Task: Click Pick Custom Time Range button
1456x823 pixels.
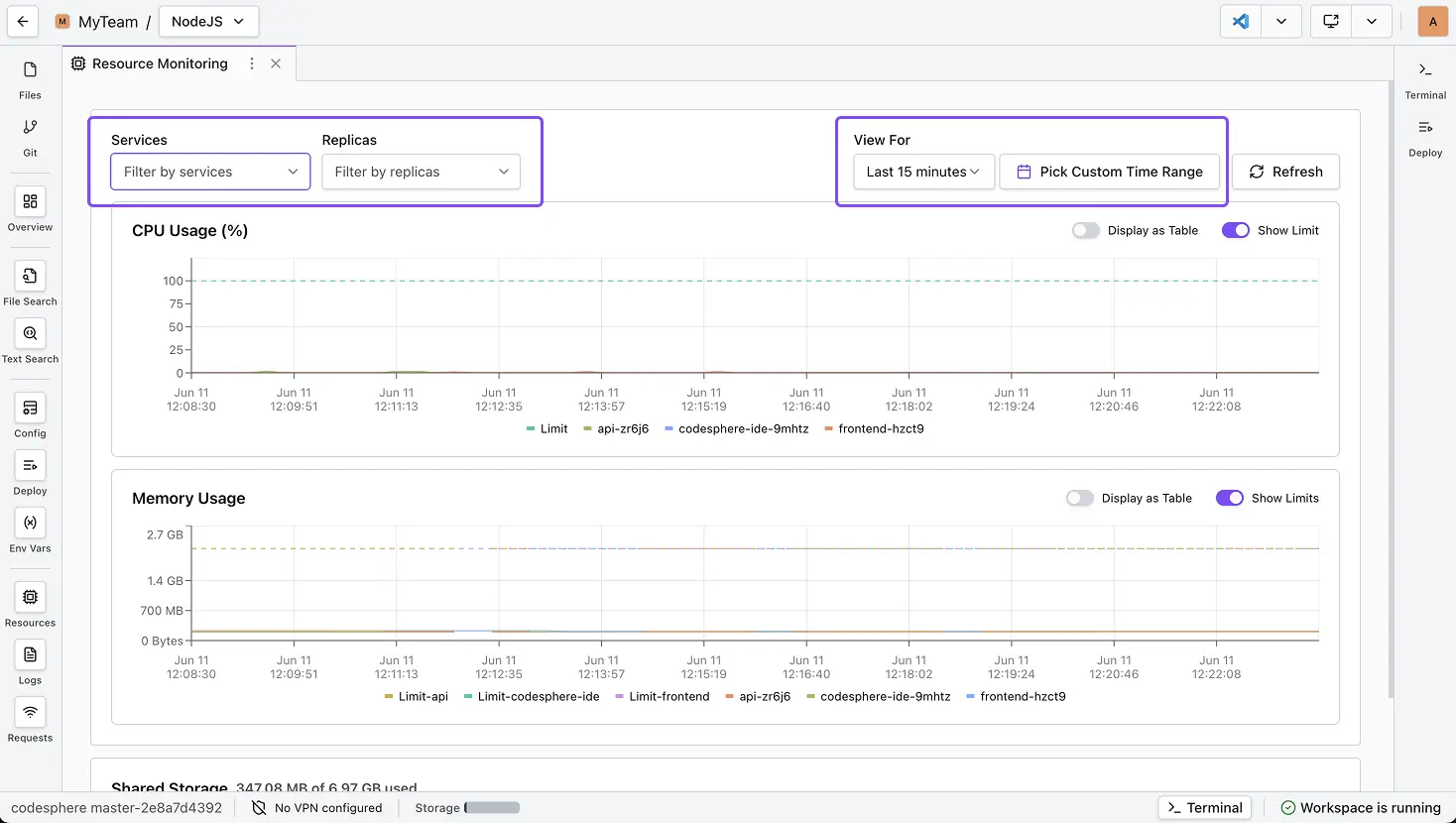Action: tap(1111, 172)
